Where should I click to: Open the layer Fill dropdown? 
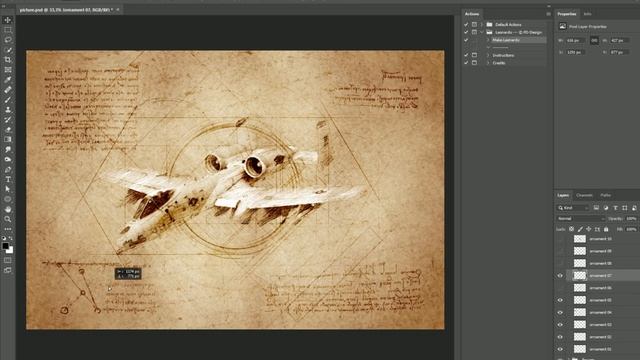tap(631, 229)
